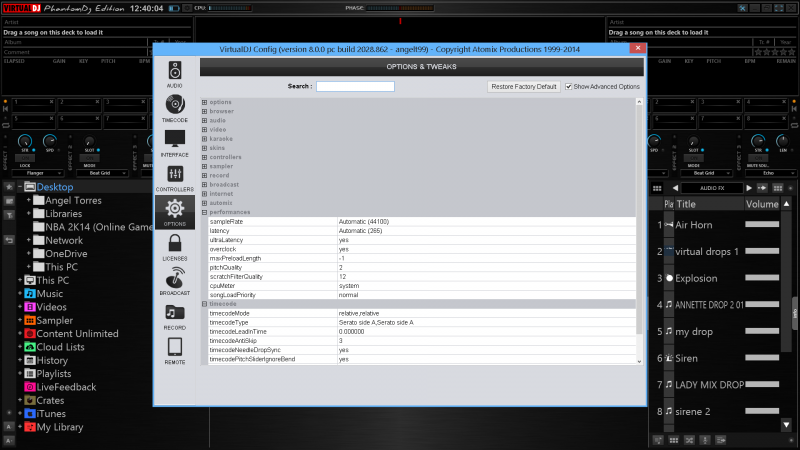Open Content Unlimited in browser tree

pyautogui.click(x=77, y=334)
